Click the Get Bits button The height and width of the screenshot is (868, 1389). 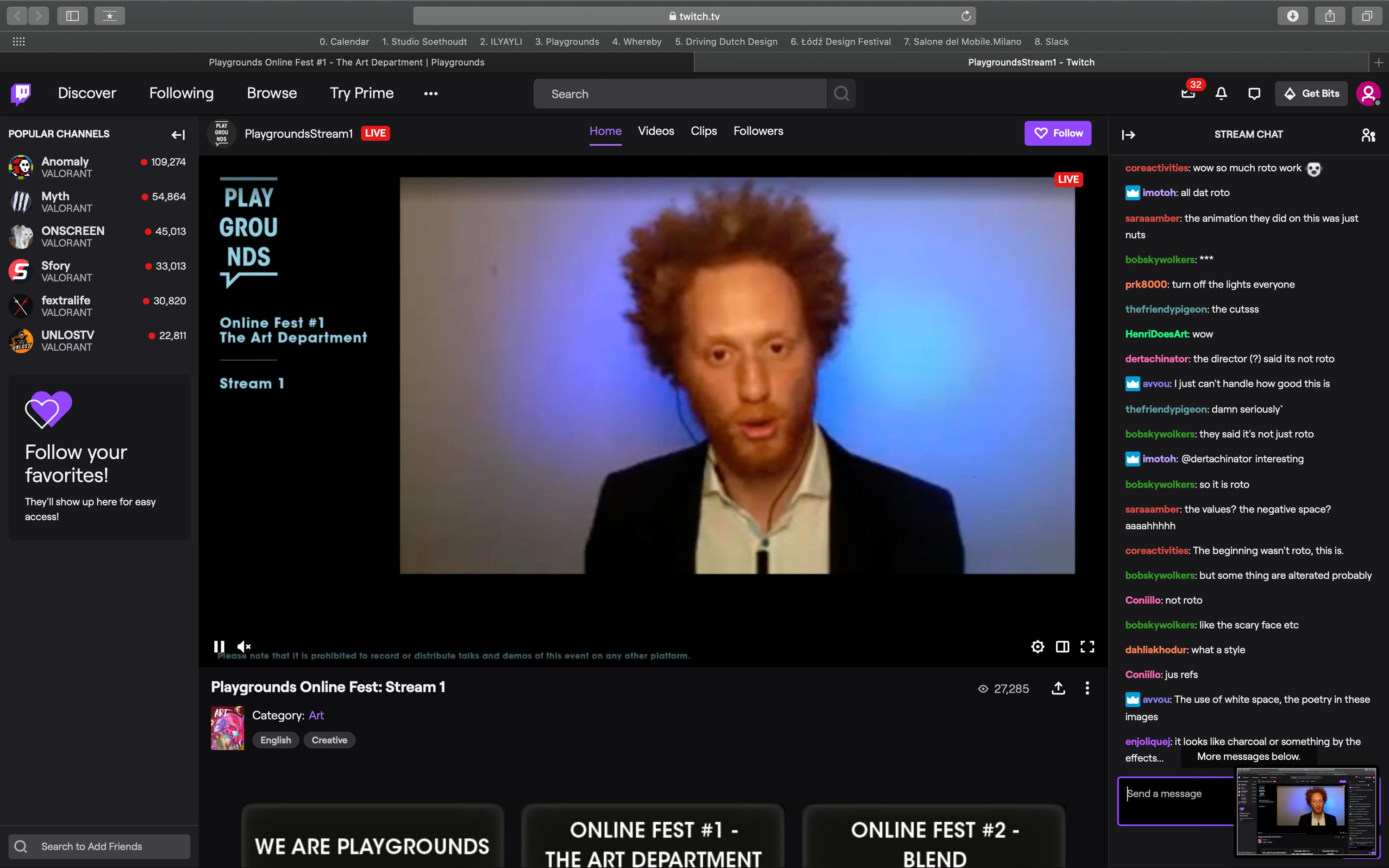(x=1311, y=94)
